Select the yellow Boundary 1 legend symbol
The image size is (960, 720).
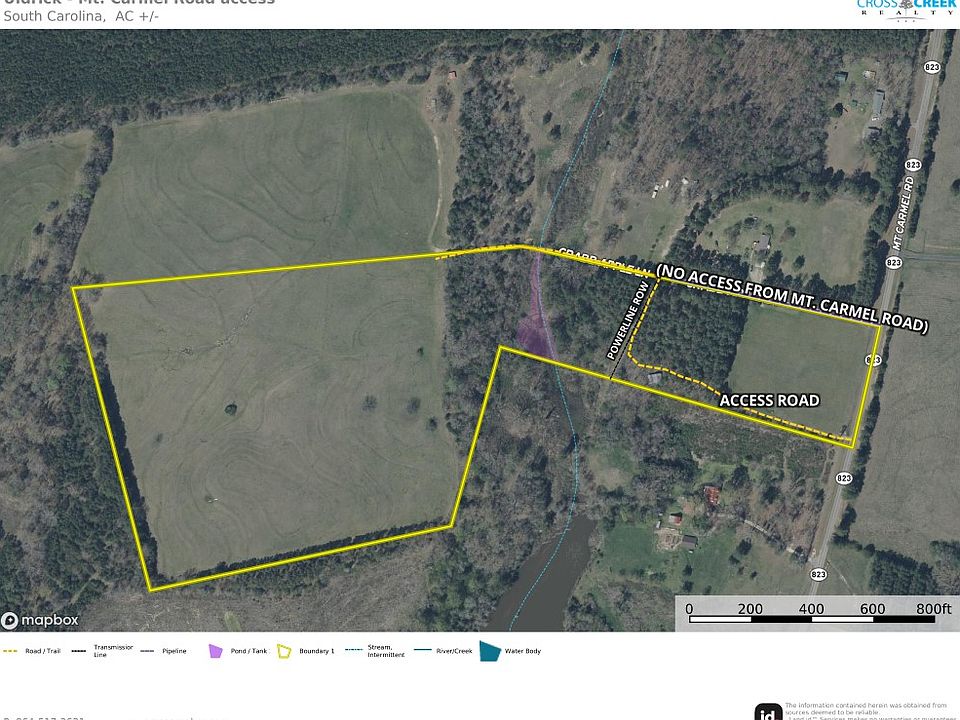coord(284,651)
